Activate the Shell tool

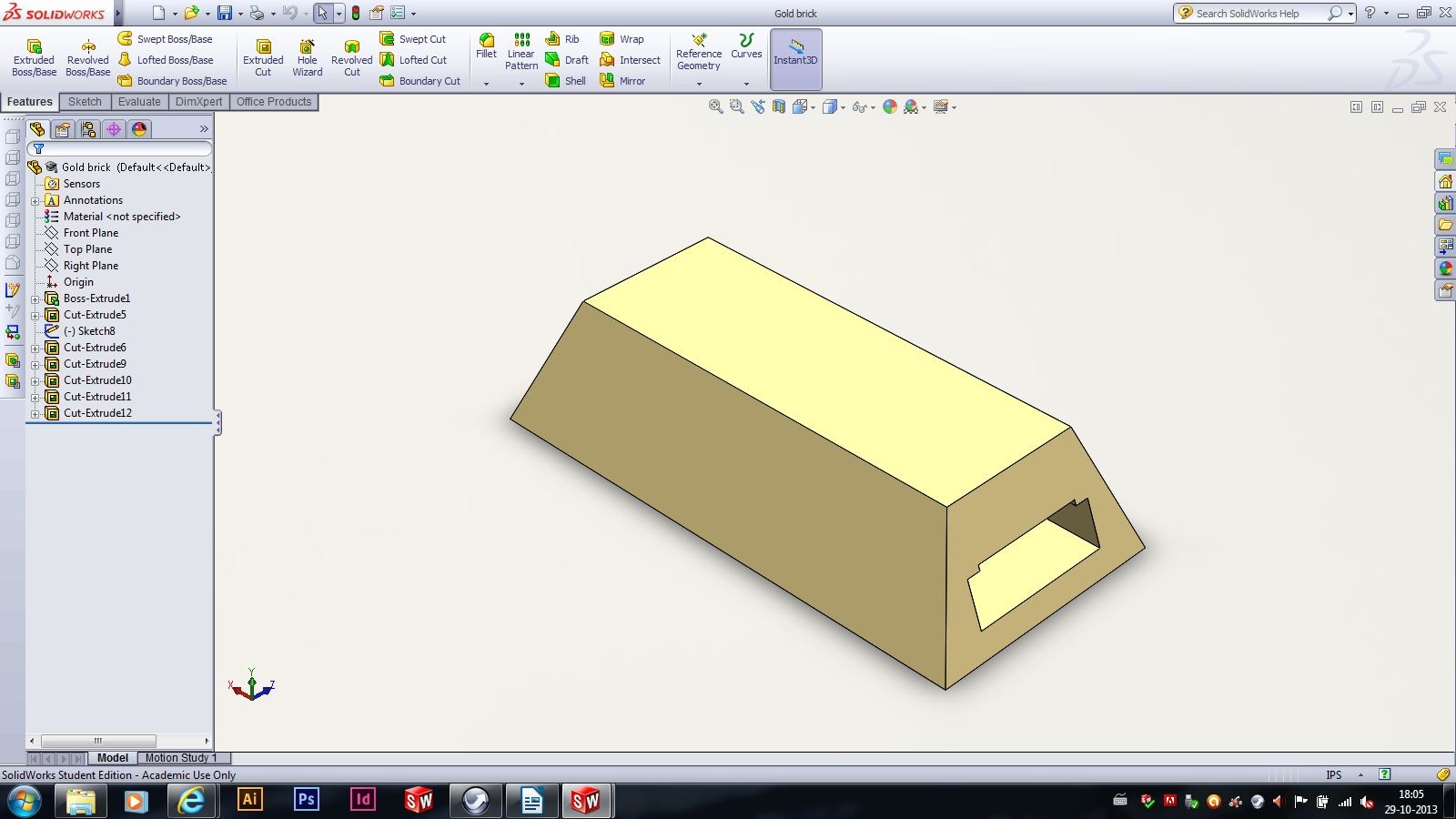tap(564, 80)
